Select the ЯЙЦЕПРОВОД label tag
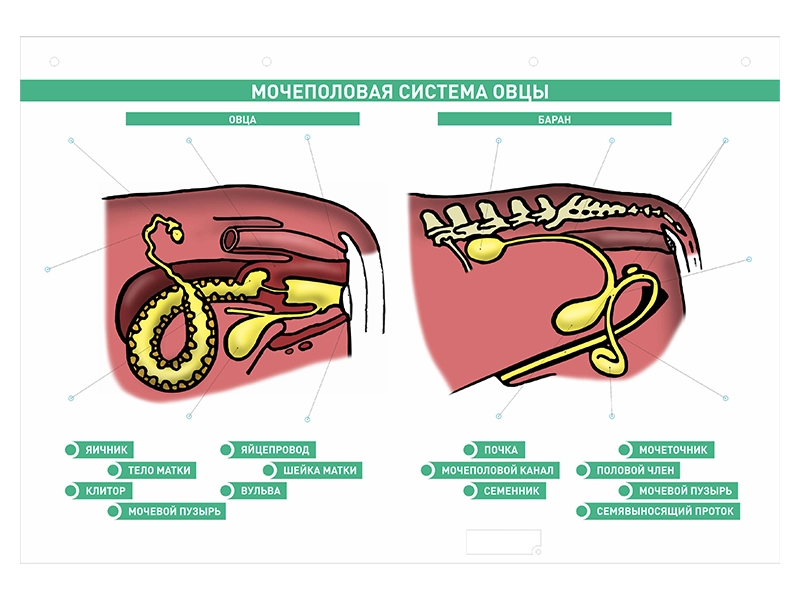Viewport: 800px width, 600px height. coord(268,449)
